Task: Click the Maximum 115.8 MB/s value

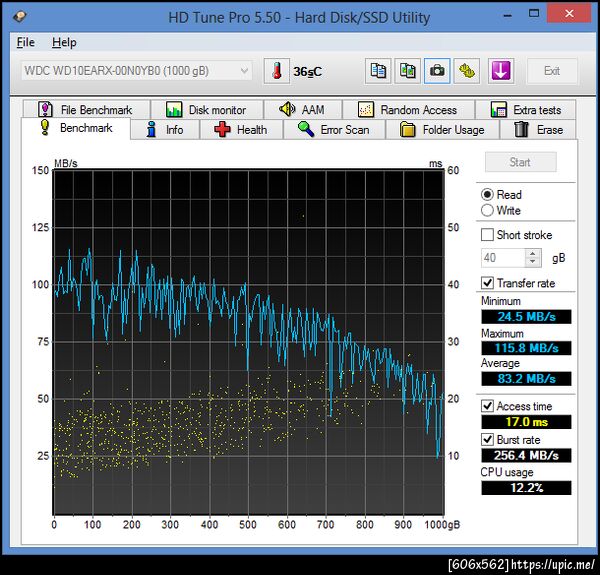Action: click(x=526, y=348)
